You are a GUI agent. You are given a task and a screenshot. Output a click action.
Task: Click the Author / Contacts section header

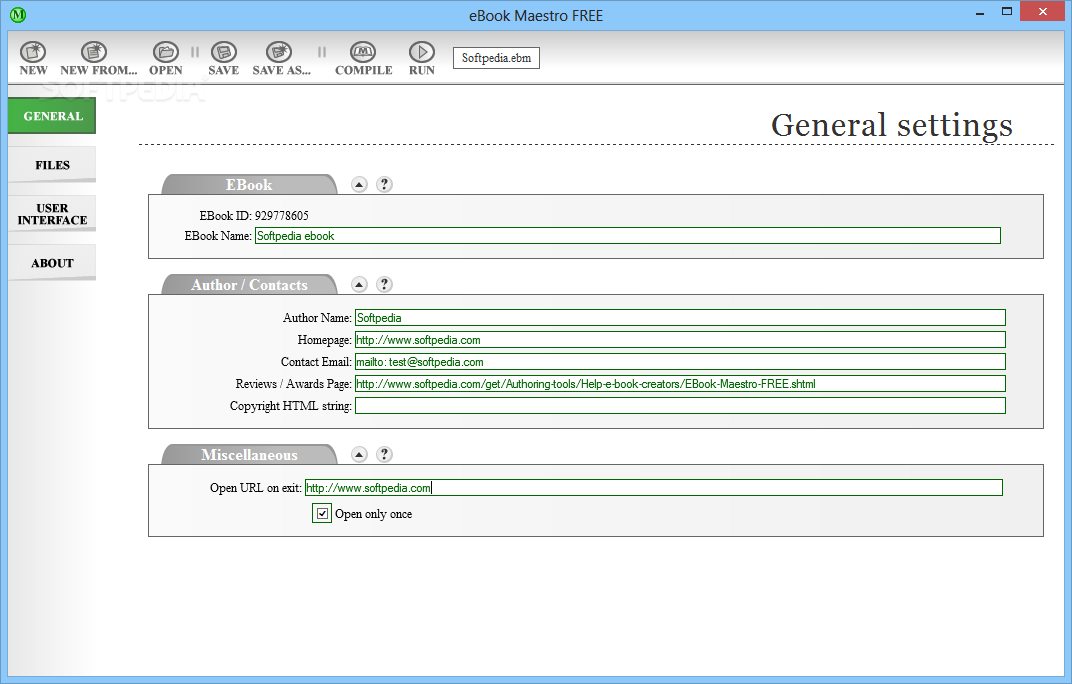click(x=249, y=285)
